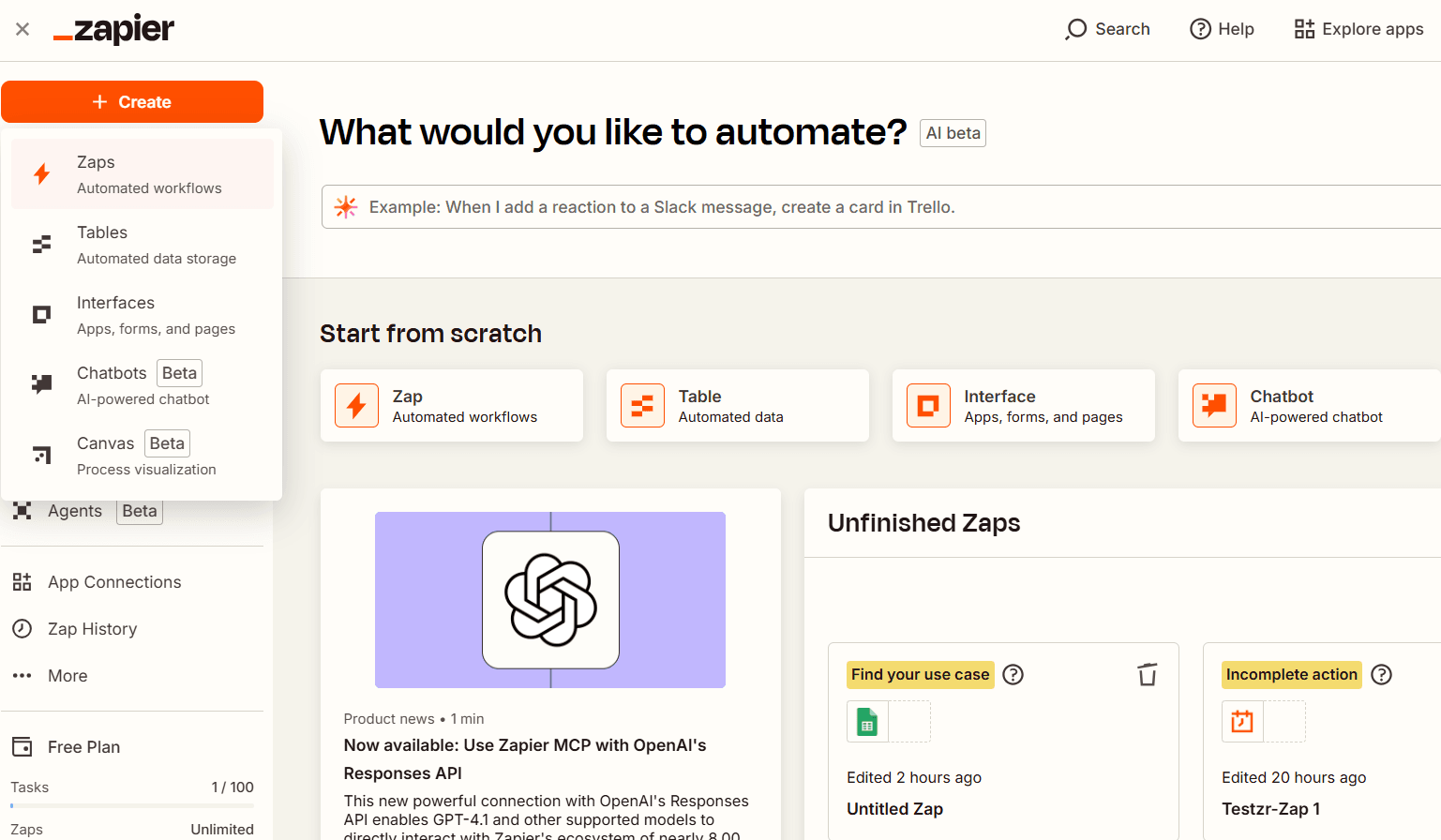
Task: Focus the automation prompt input field
Action: point(881,207)
